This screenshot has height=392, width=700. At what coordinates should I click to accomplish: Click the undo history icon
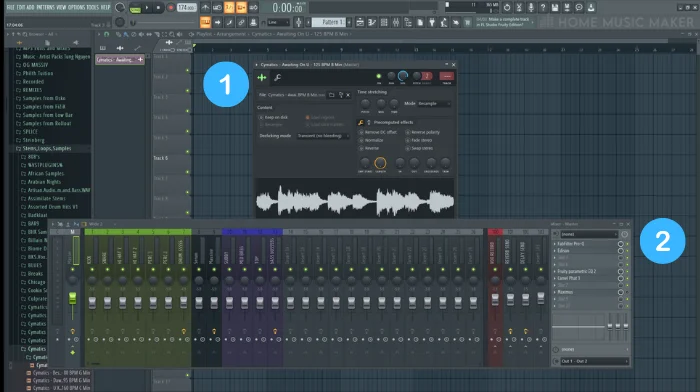pos(507,8)
